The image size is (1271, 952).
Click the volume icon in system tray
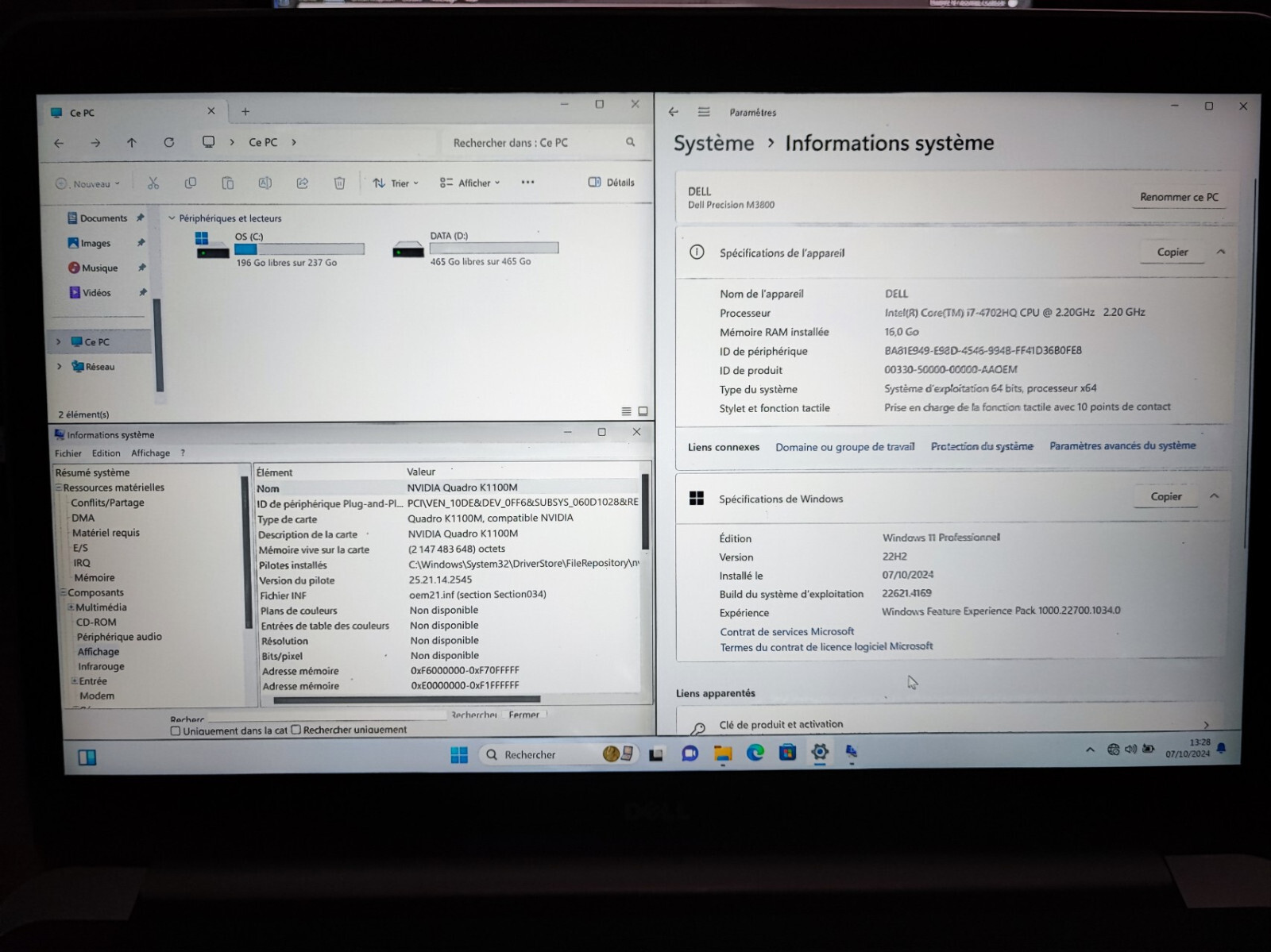tap(1131, 749)
